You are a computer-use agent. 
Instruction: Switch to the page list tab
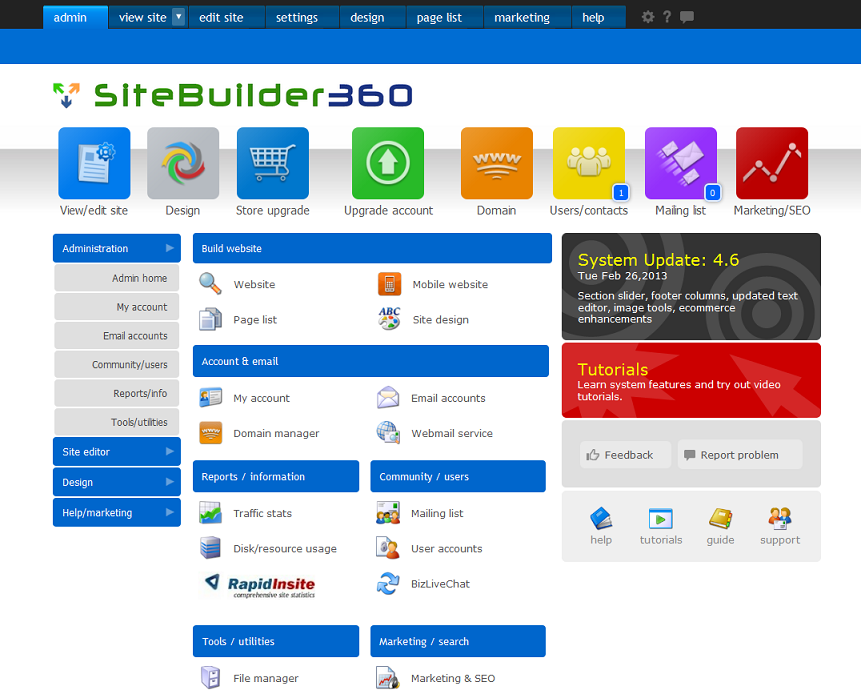[439, 17]
